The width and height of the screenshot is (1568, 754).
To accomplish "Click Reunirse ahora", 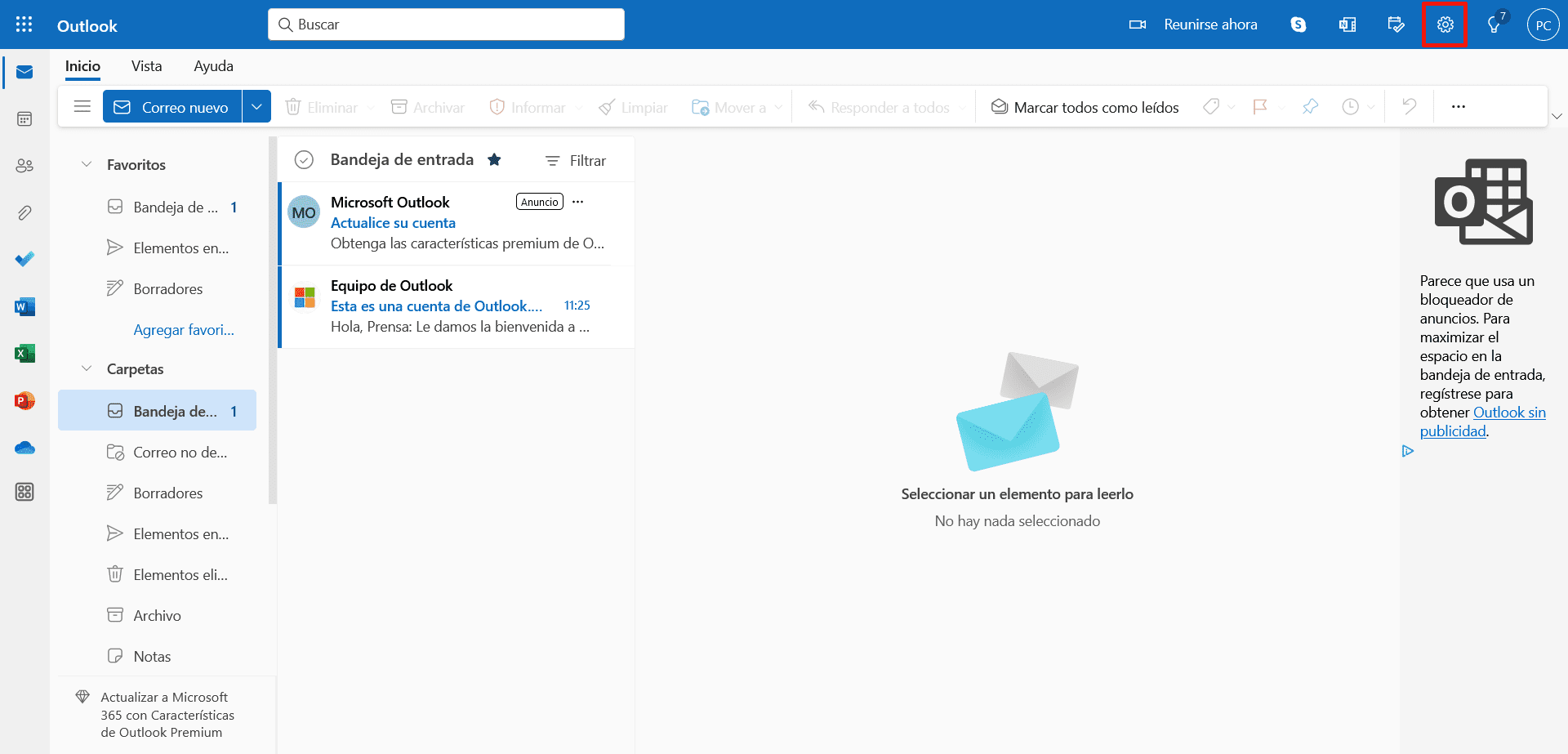I will pyautogui.click(x=1194, y=25).
